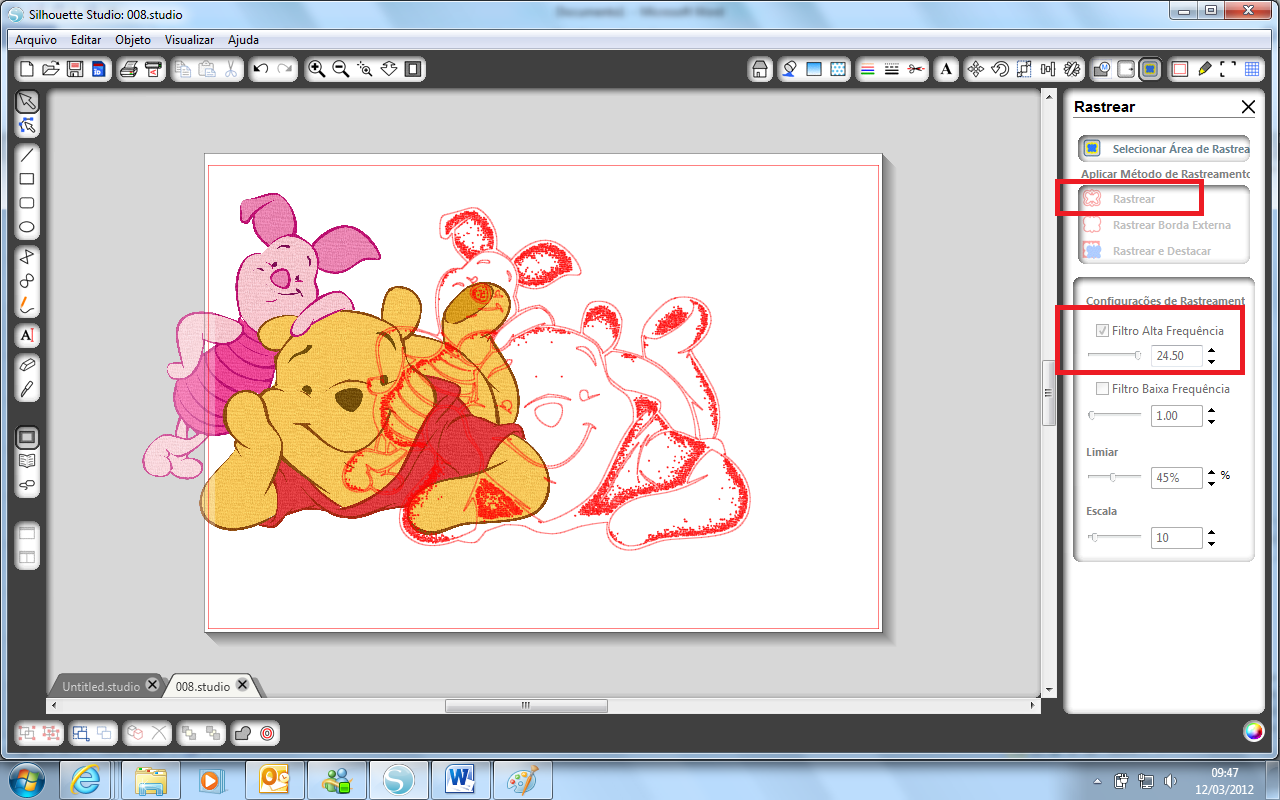Viewport: 1280px width, 800px height.
Task: Send to Silhouette cutter icon
Action: click(153, 69)
